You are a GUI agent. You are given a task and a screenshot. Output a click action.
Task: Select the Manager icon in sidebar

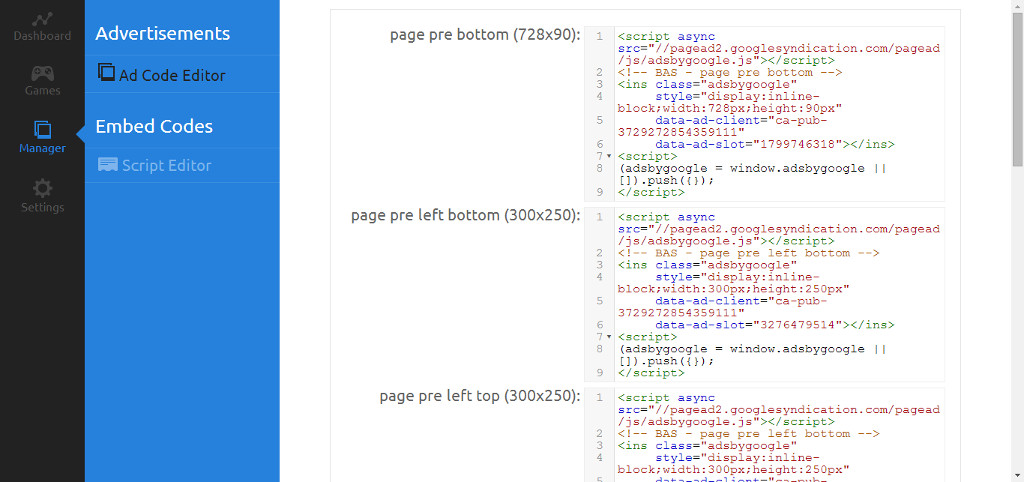42,130
